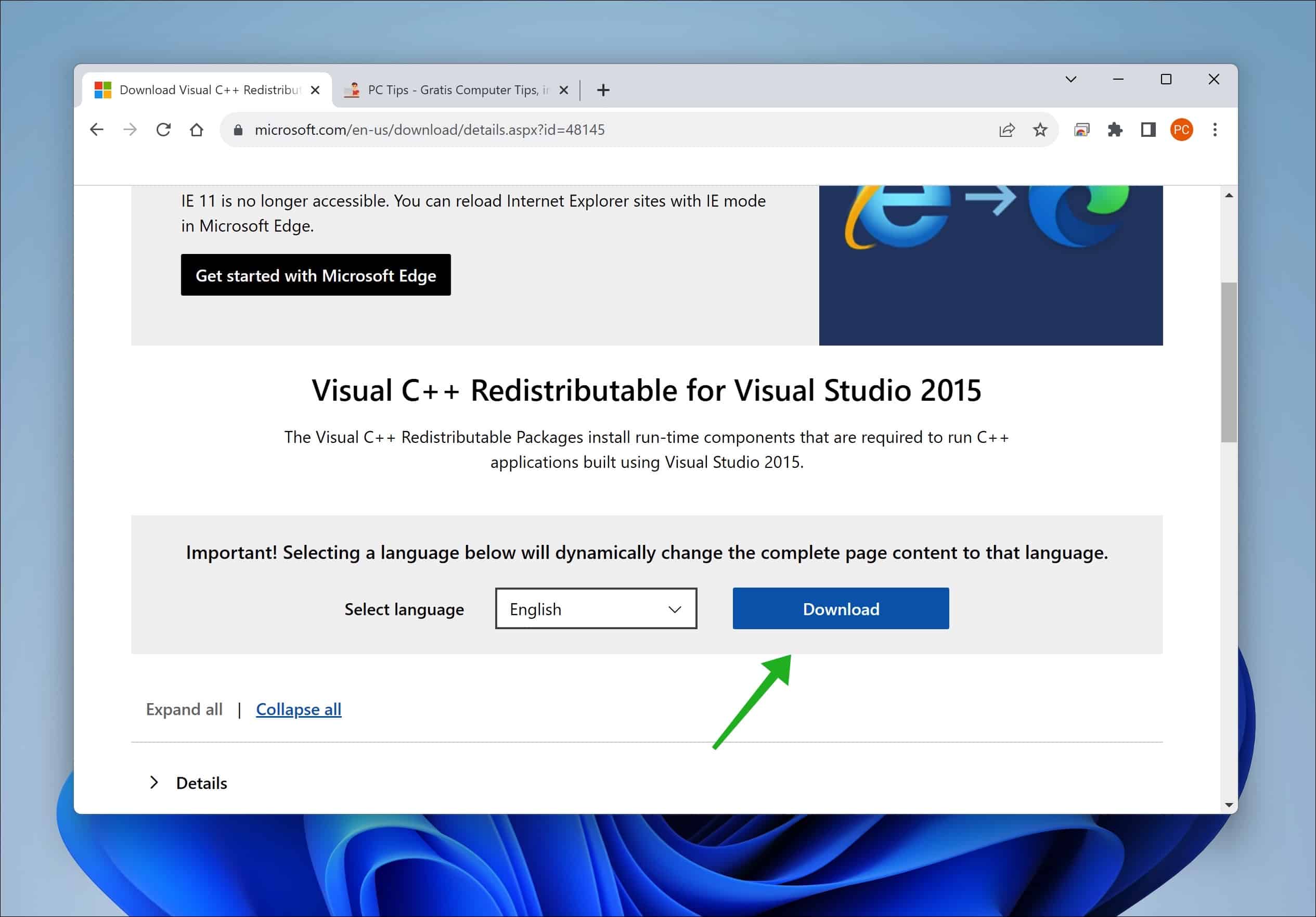
Task: Expand the Details section
Action: pos(201,783)
